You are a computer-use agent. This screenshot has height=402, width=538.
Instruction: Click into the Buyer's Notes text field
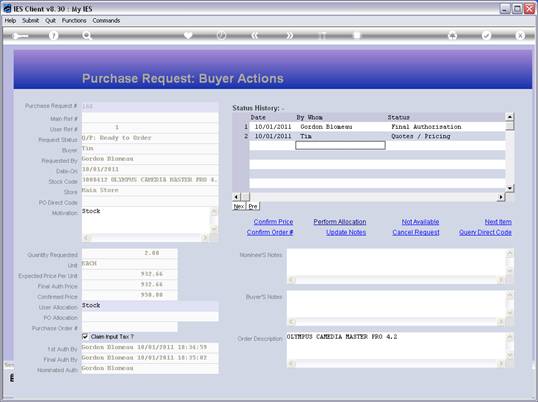click(396, 304)
